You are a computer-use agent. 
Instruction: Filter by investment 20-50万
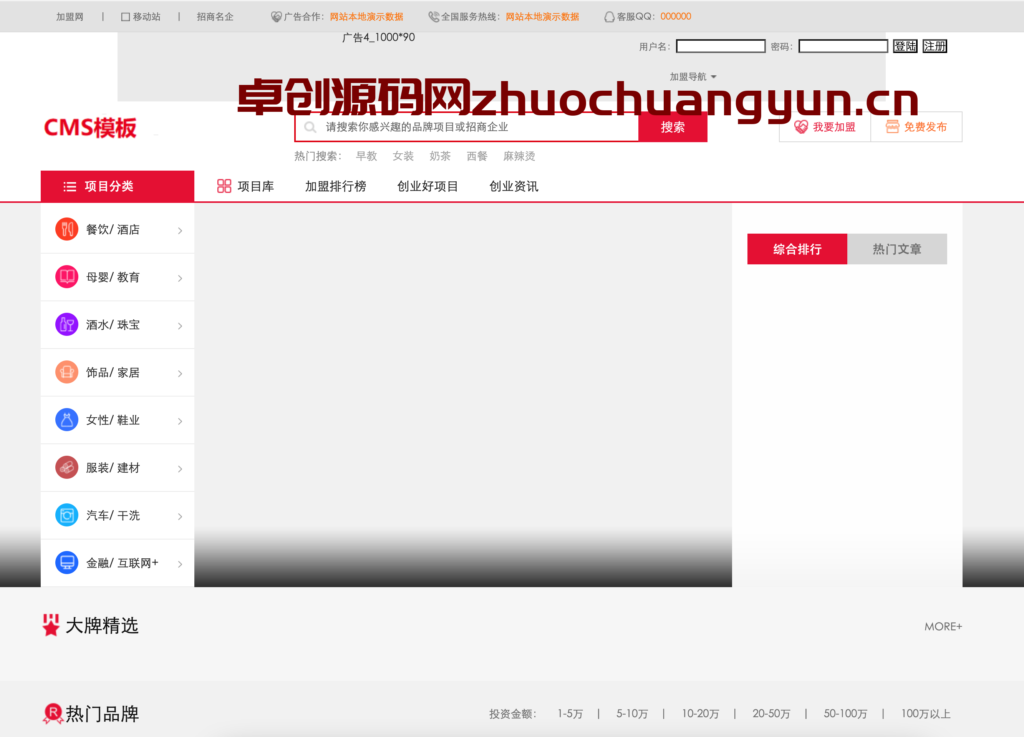point(771,713)
